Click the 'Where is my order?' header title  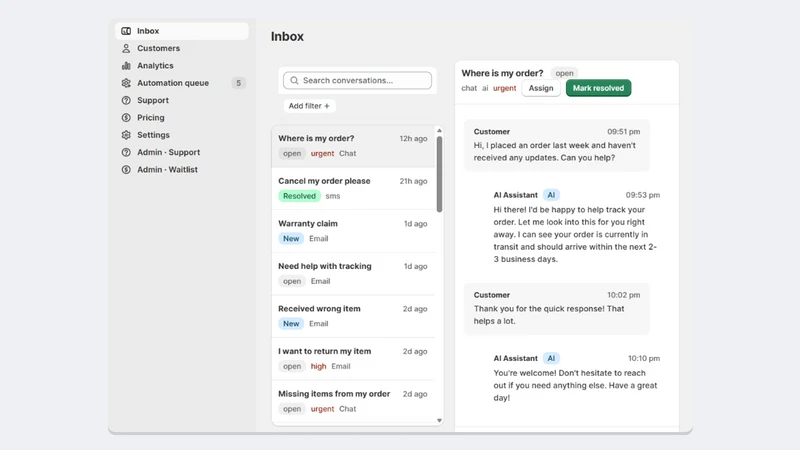coord(503,73)
